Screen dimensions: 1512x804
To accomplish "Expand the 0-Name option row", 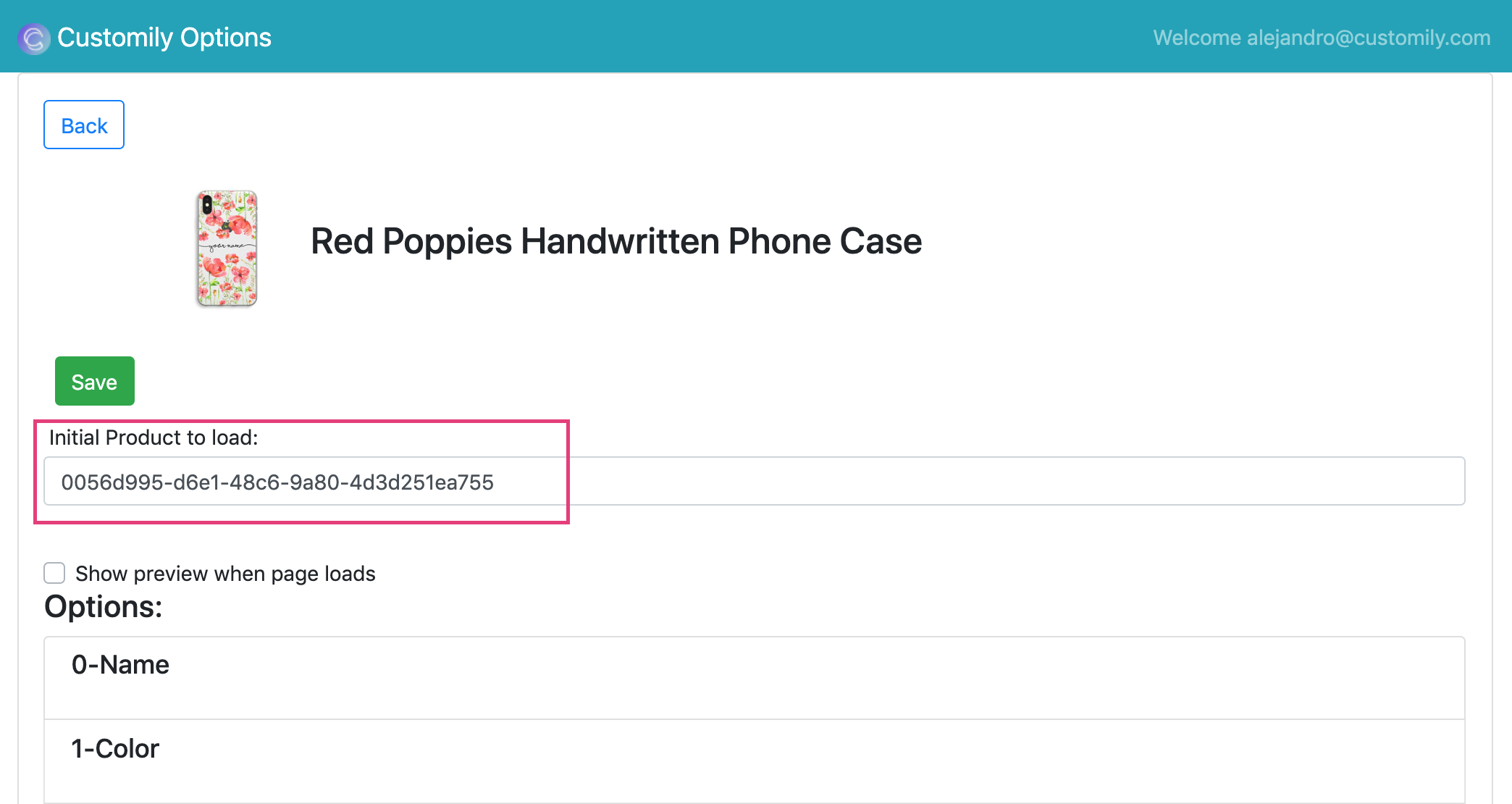I will click(754, 678).
